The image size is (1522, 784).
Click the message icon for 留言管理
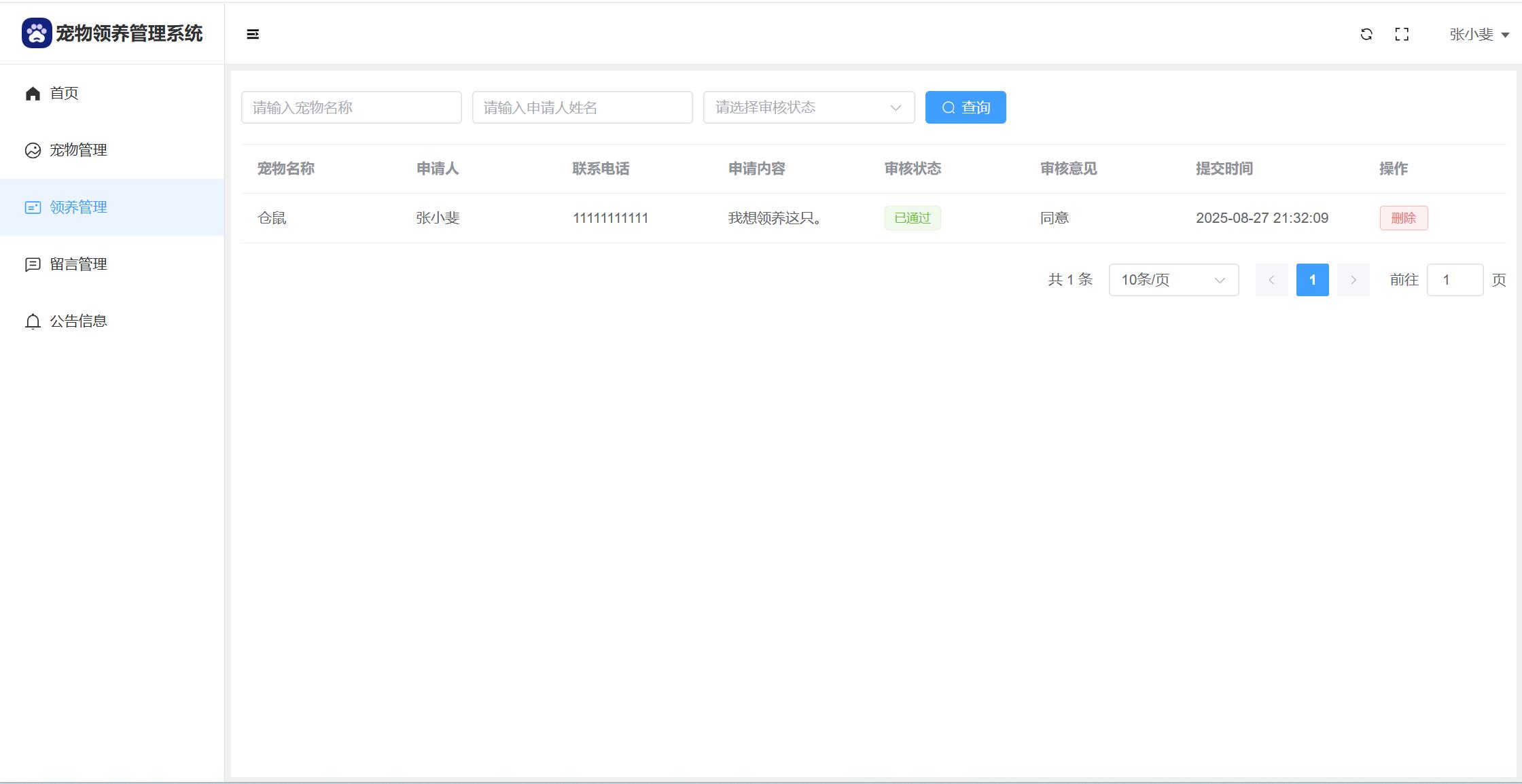[x=33, y=264]
